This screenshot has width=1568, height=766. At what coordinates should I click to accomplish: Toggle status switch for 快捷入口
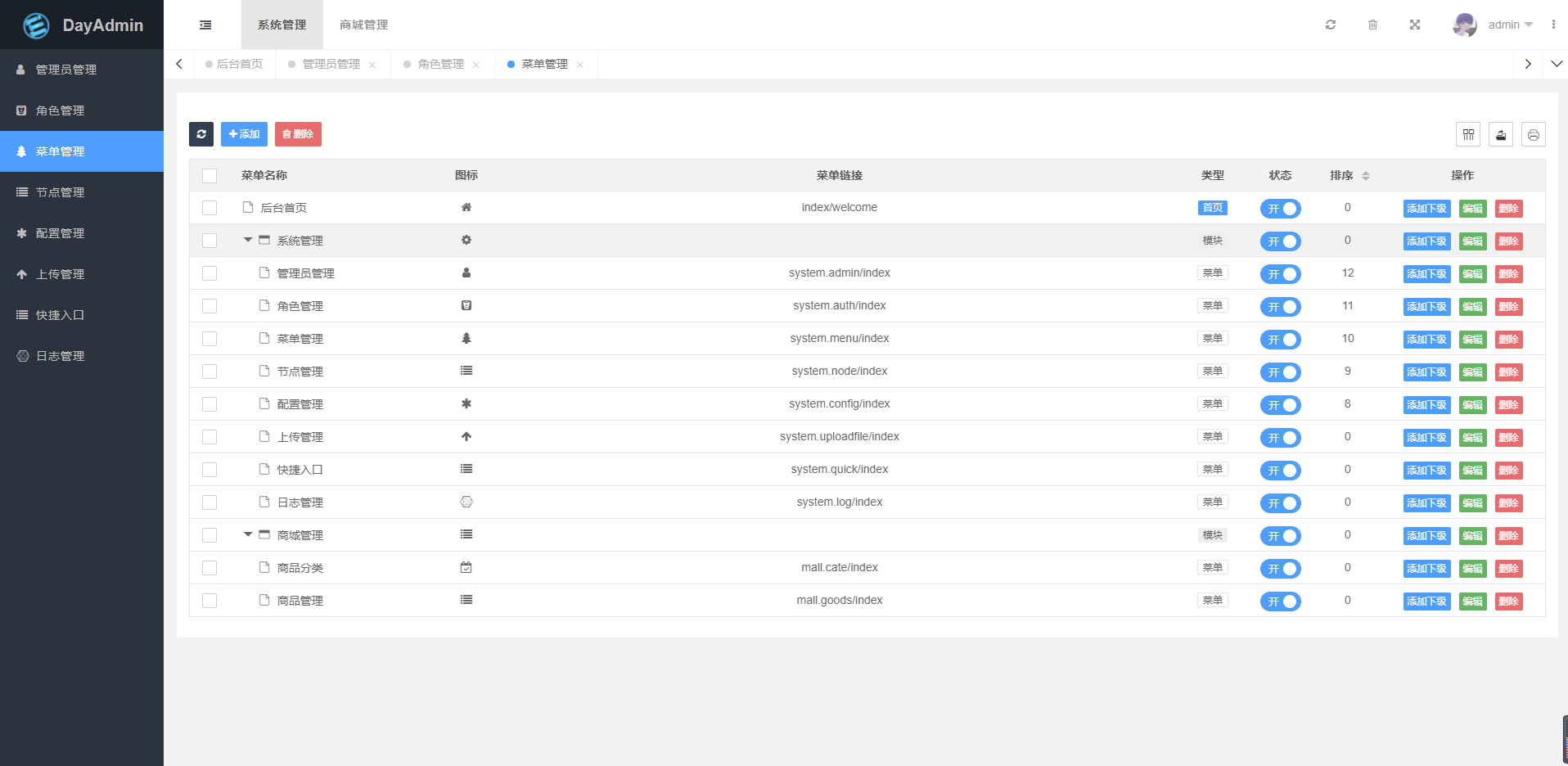click(1280, 471)
